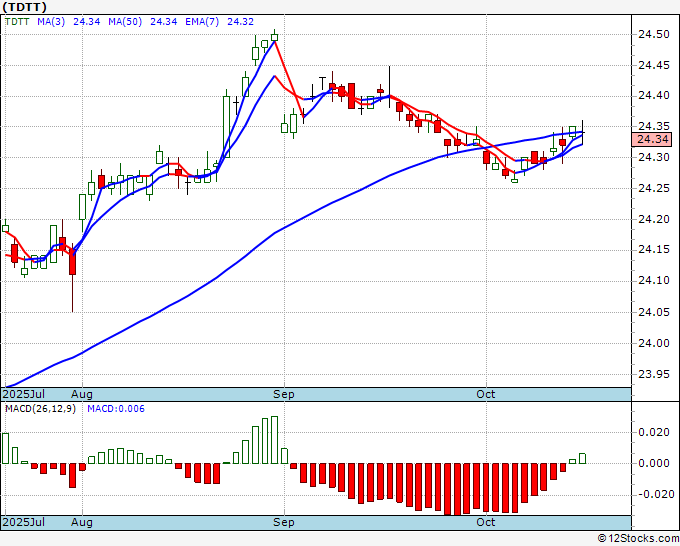The width and height of the screenshot is (680, 546).
Task: Click the 24.25 price axis label
Action: 654,188
